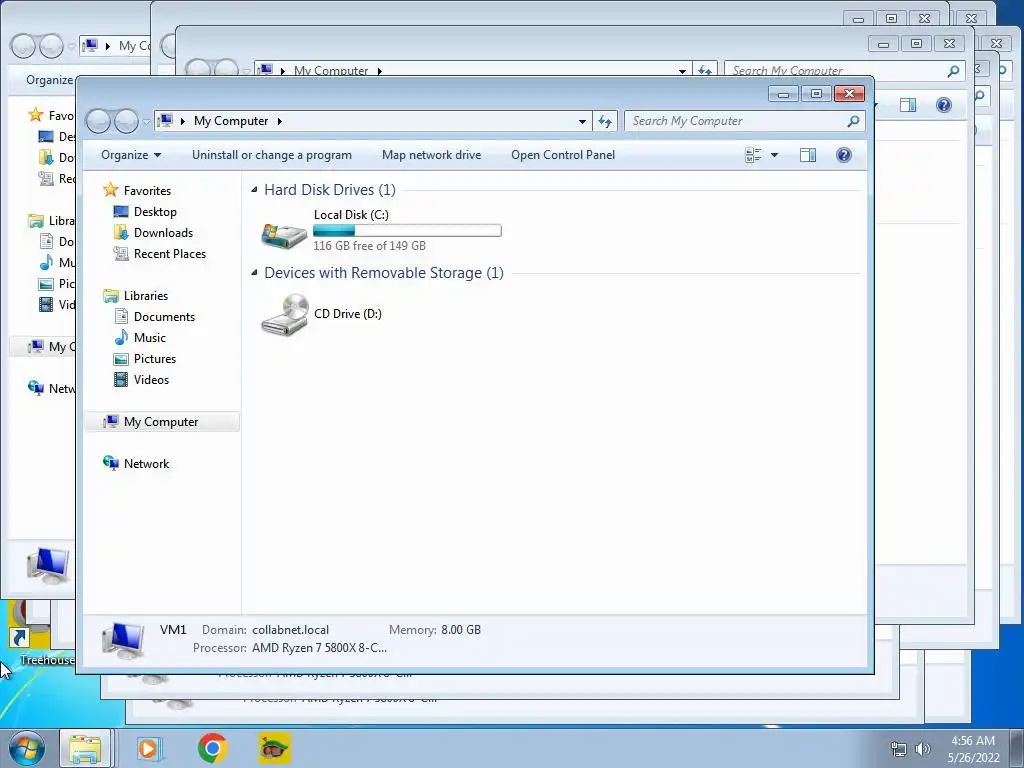This screenshot has width=1024, height=768.
Task: Click the search magnifier icon in front window
Action: (x=852, y=121)
